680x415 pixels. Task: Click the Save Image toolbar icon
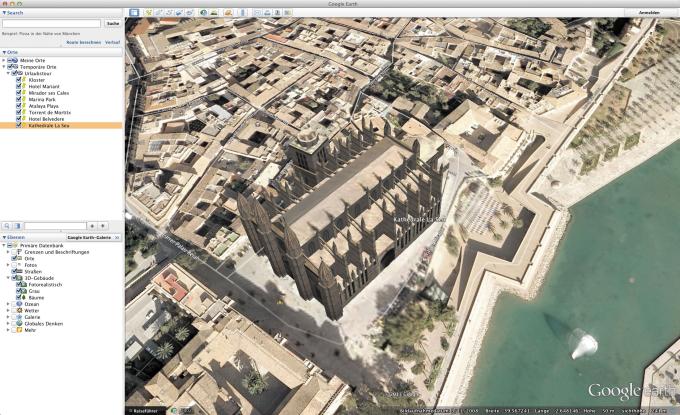tap(277, 13)
